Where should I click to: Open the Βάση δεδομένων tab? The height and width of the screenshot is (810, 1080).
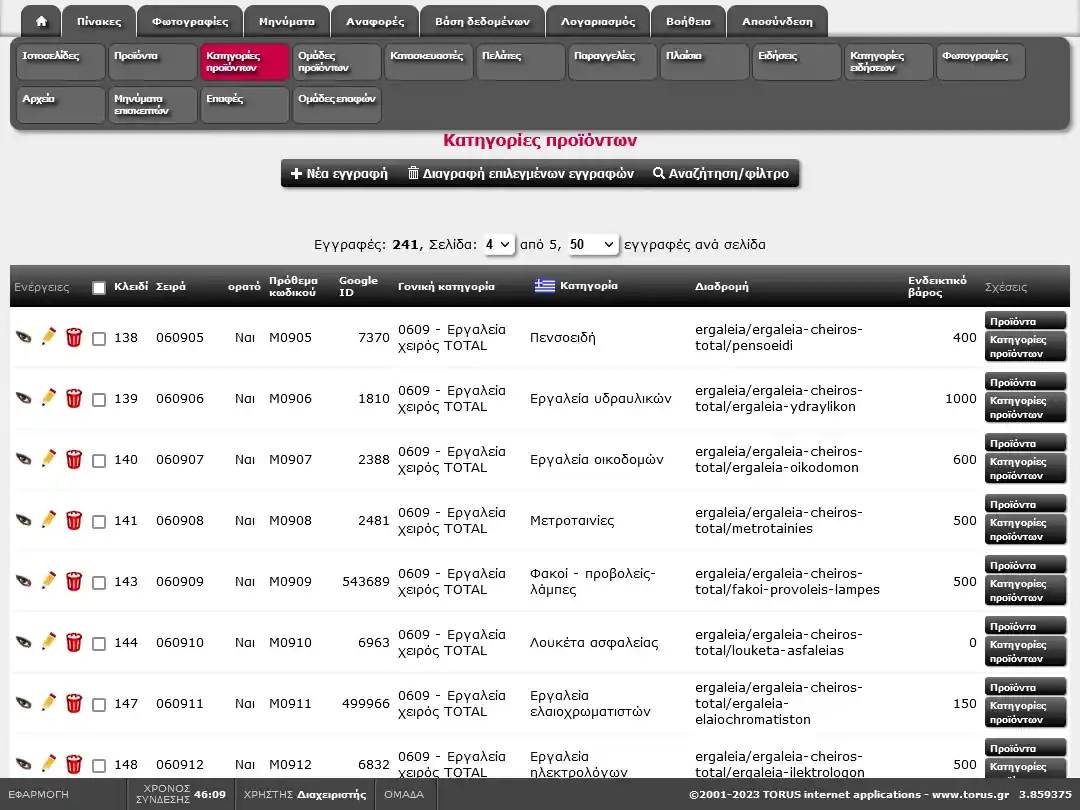tap(482, 21)
